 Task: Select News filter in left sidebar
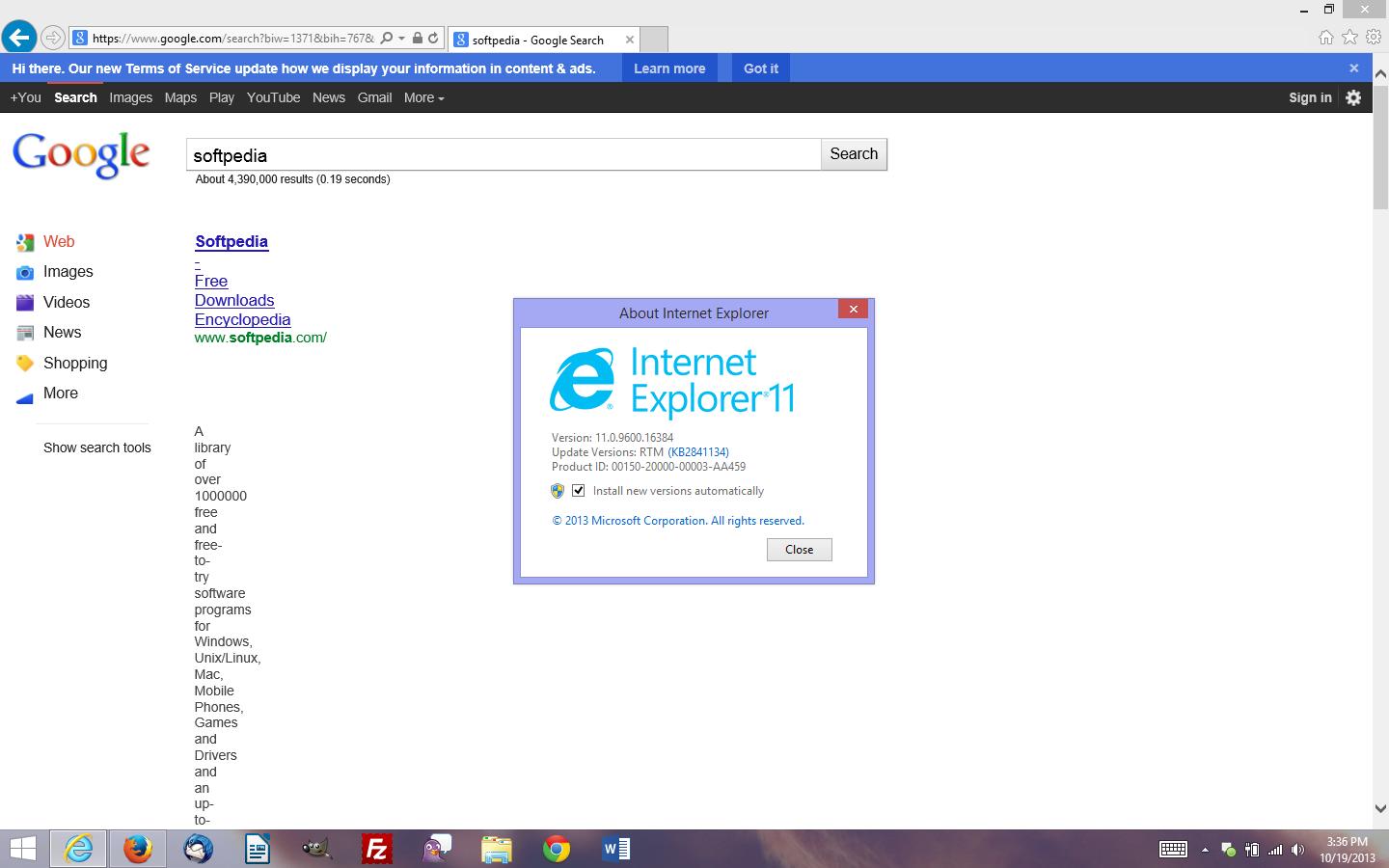pyautogui.click(x=62, y=332)
